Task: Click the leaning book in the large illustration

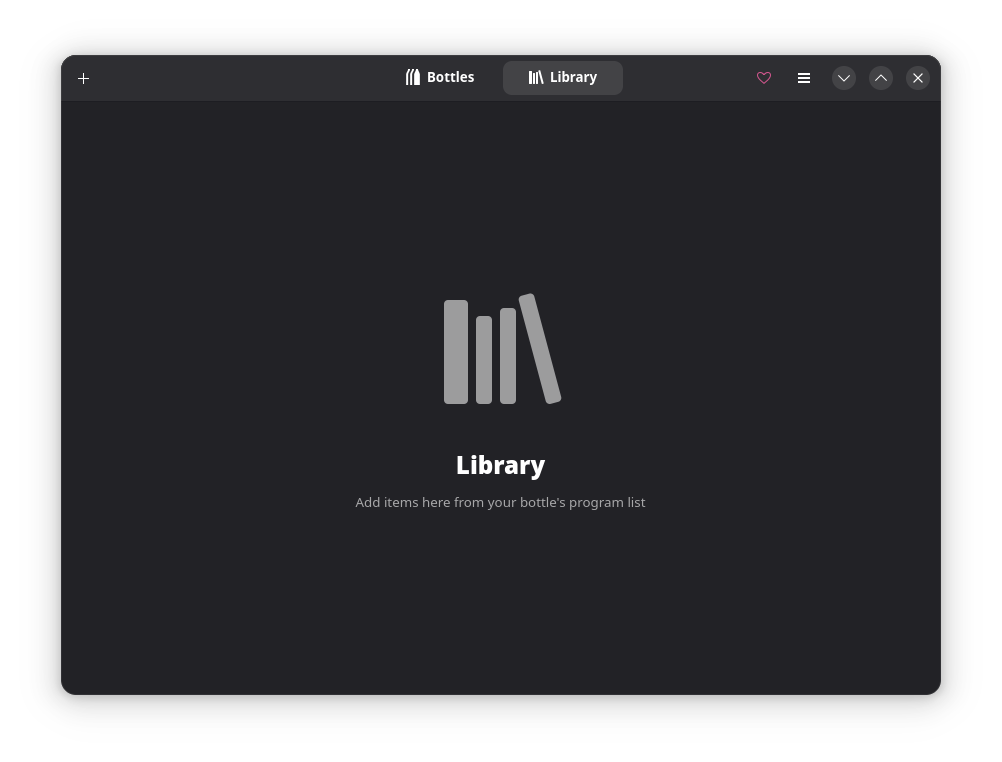Action: click(540, 349)
